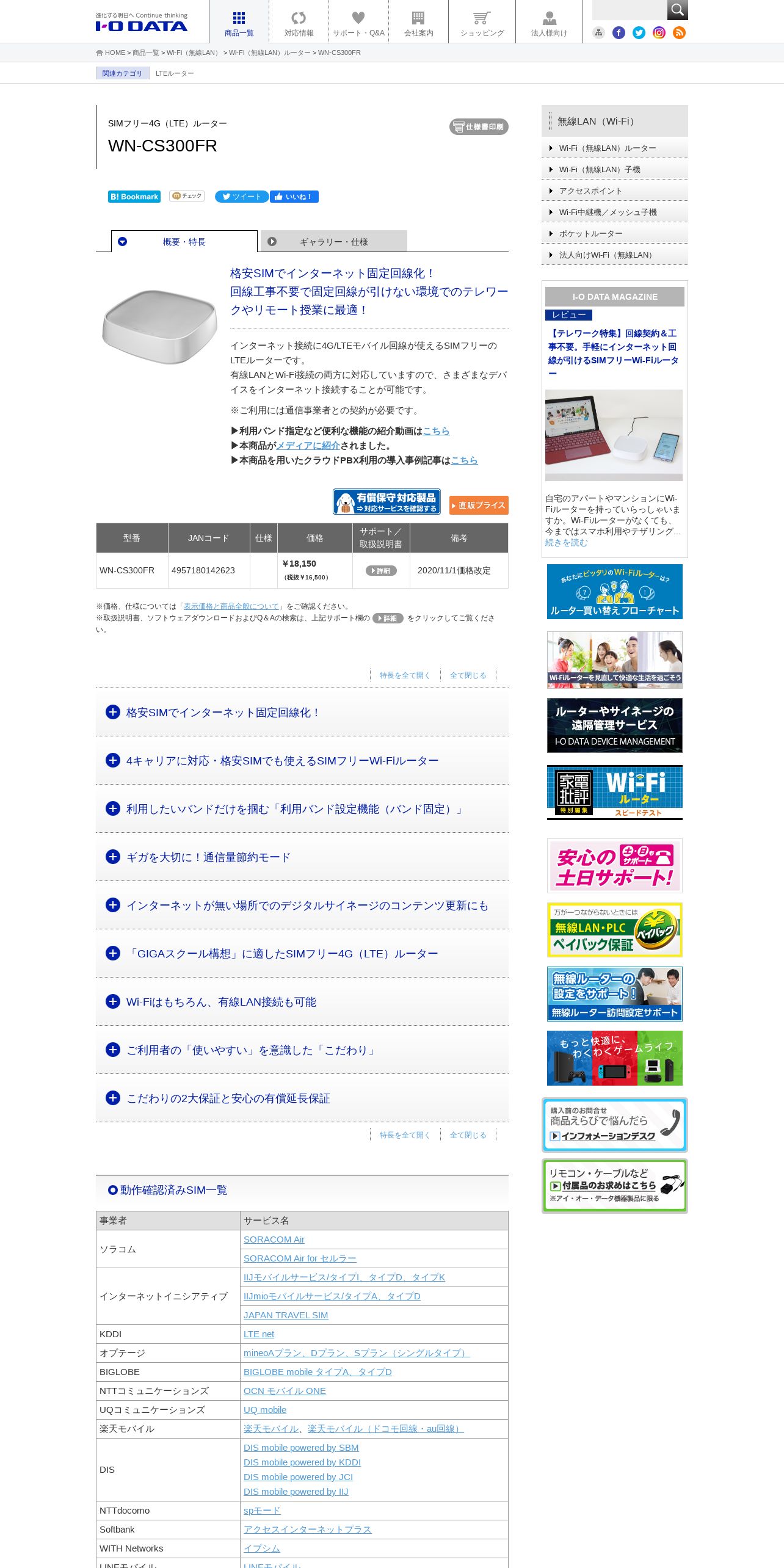Click the magnifier search button

tap(677, 10)
